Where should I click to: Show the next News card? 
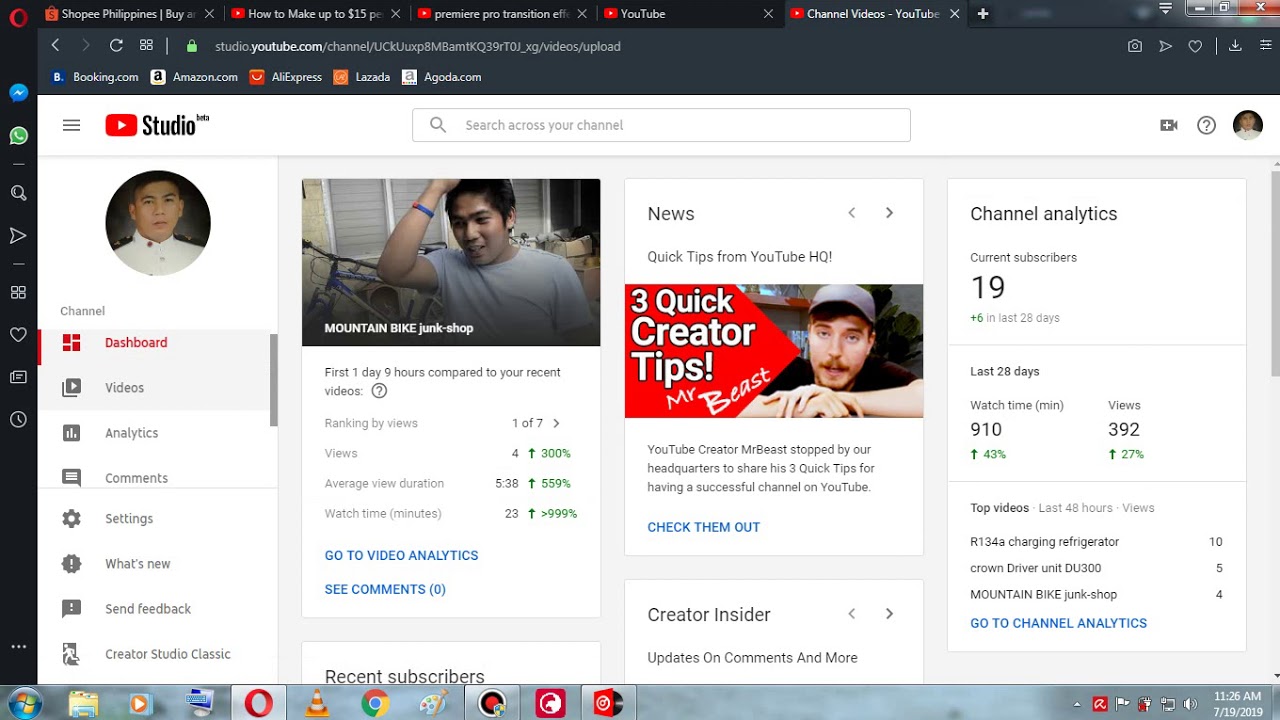(889, 213)
